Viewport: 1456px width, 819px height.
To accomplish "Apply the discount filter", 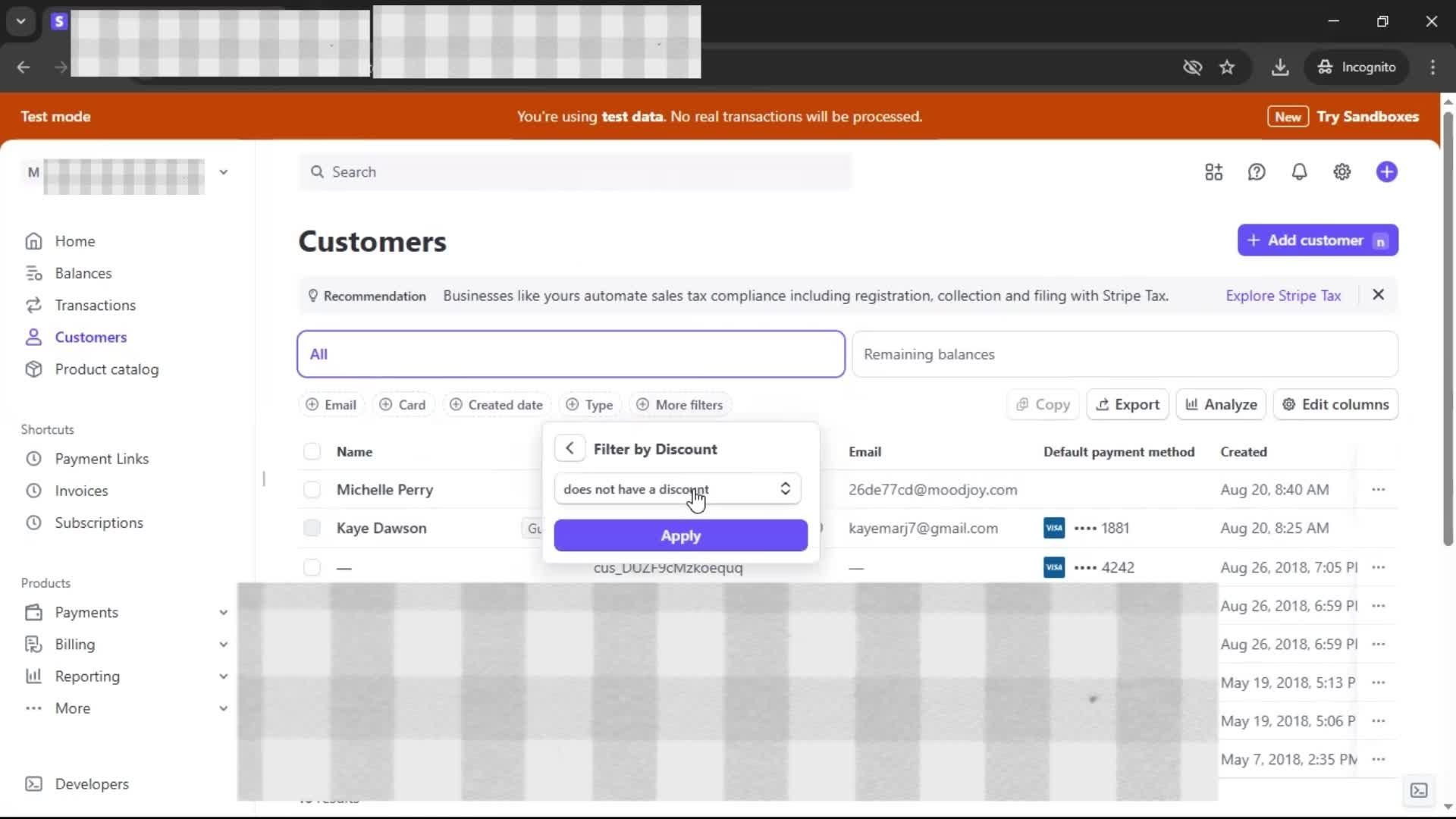I will [x=680, y=536].
